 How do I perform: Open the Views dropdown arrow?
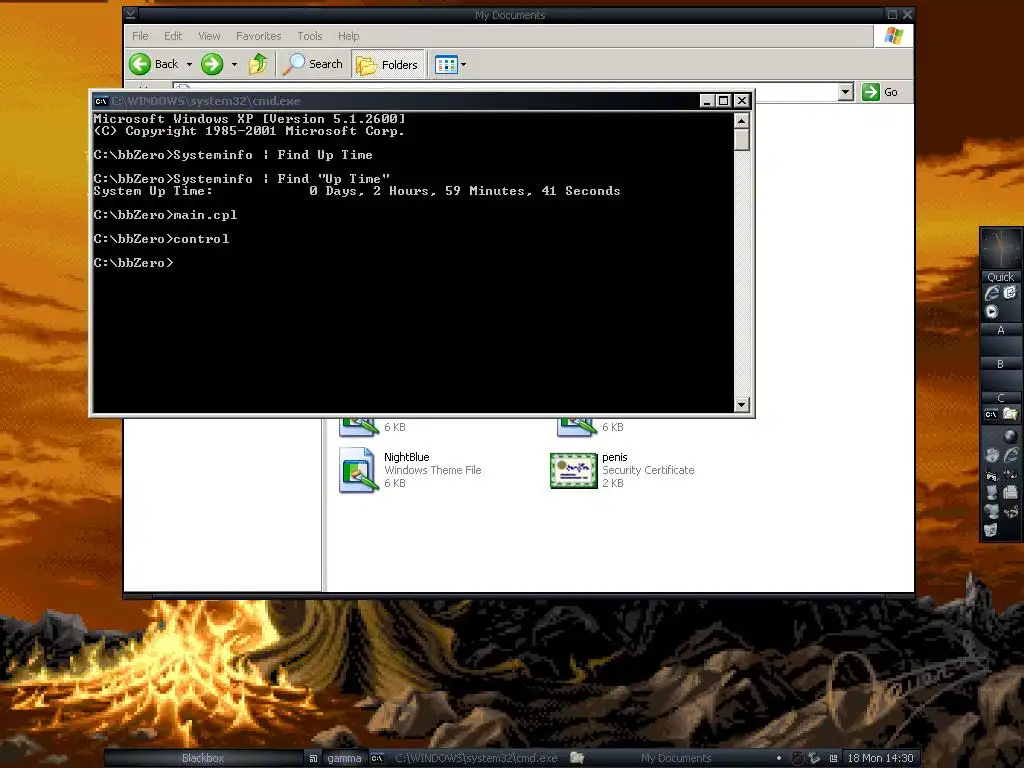coord(464,65)
